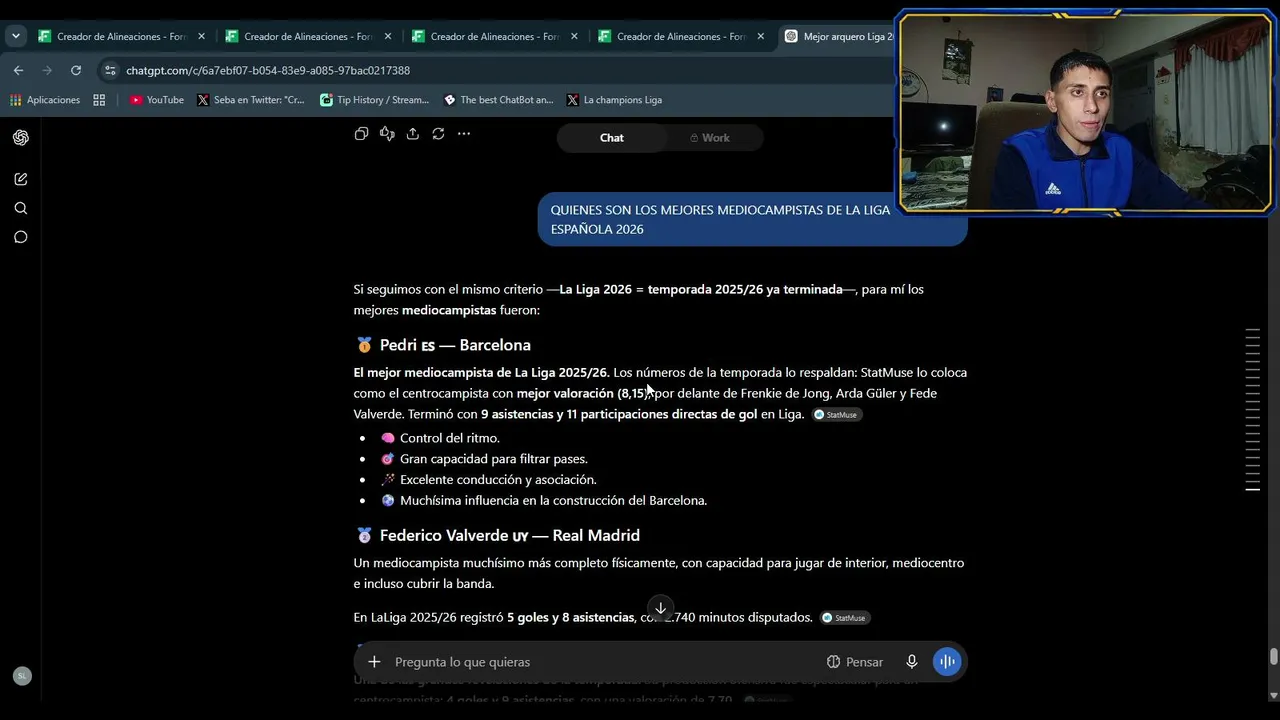Switch to the locked Work mode
The width and height of the screenshot is (1280, 720).
(710, 138)
